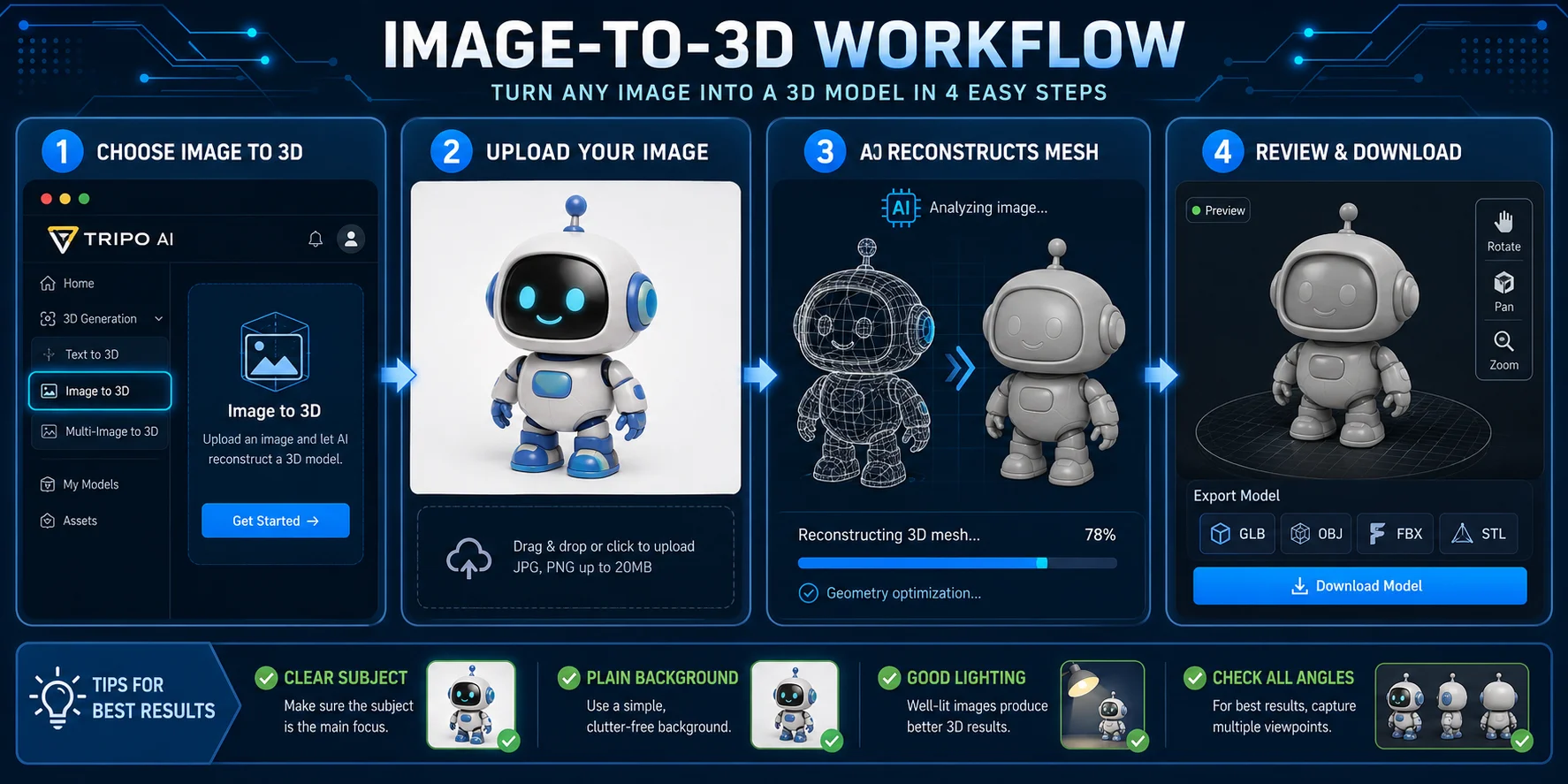Viewport: 1568px width, 784px height.
Task: Select the Pan cube tool
Action: pos(1503,292)
